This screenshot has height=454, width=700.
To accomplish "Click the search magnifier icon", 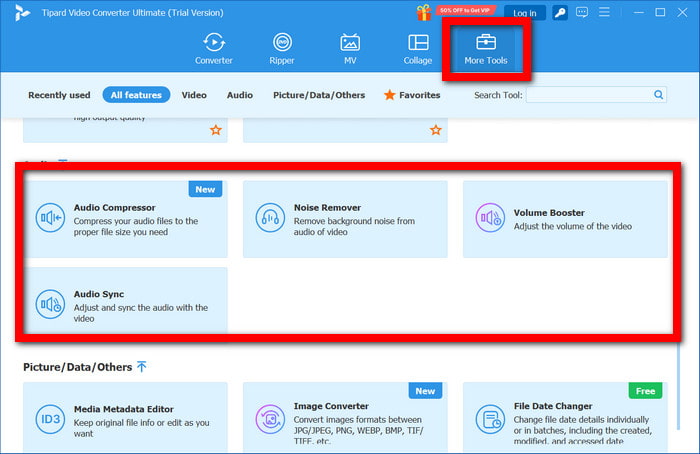I will click(x=658, y=95).
